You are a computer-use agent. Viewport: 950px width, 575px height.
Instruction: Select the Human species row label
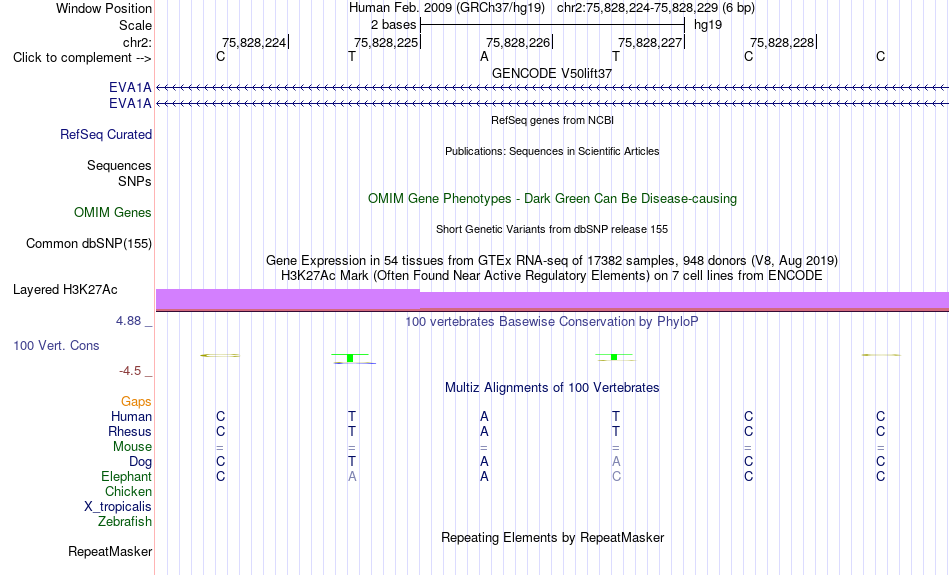[131, 416]
